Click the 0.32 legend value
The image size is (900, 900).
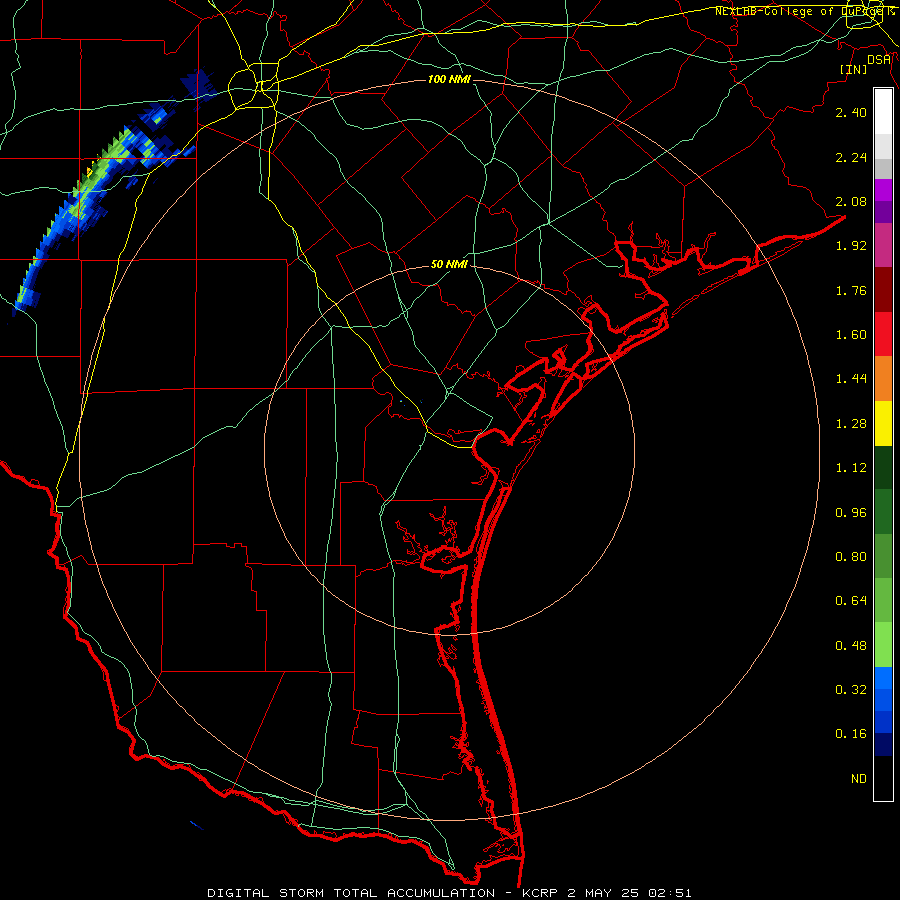click(x=851, y=690)
